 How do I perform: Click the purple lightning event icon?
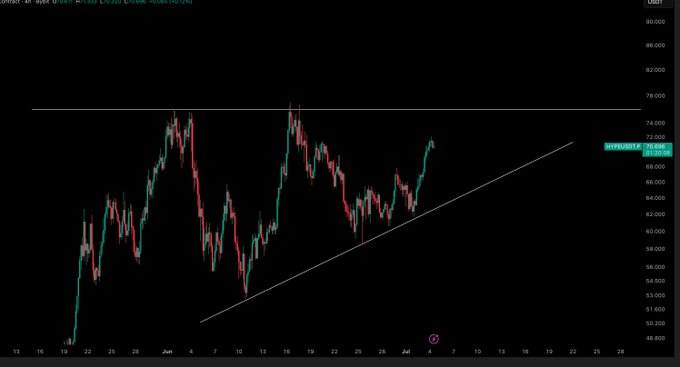tap(434, 339)
